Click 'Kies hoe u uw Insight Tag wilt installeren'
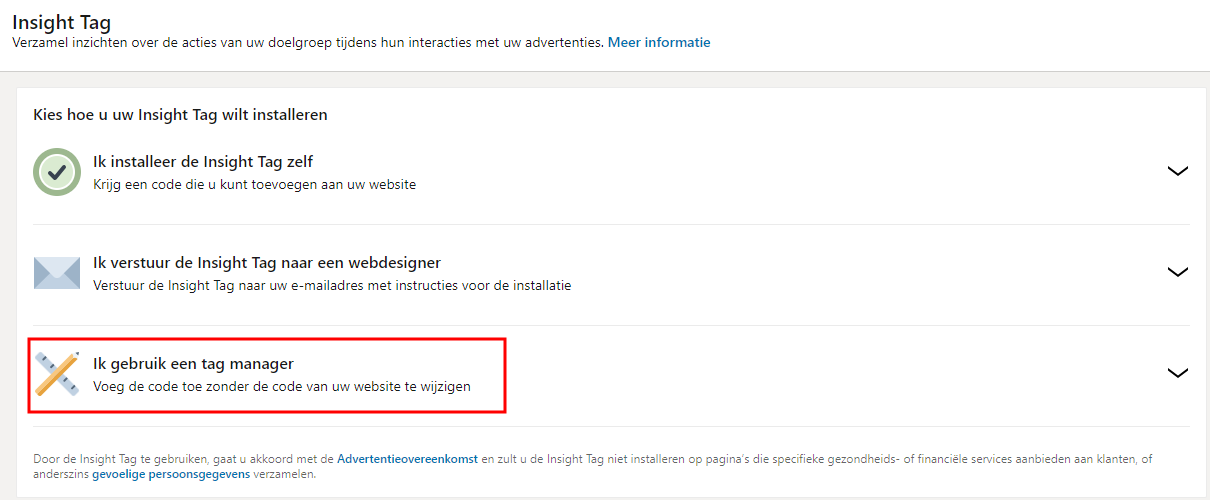This screenshot has width=1210, height=500. pos(180,115)
